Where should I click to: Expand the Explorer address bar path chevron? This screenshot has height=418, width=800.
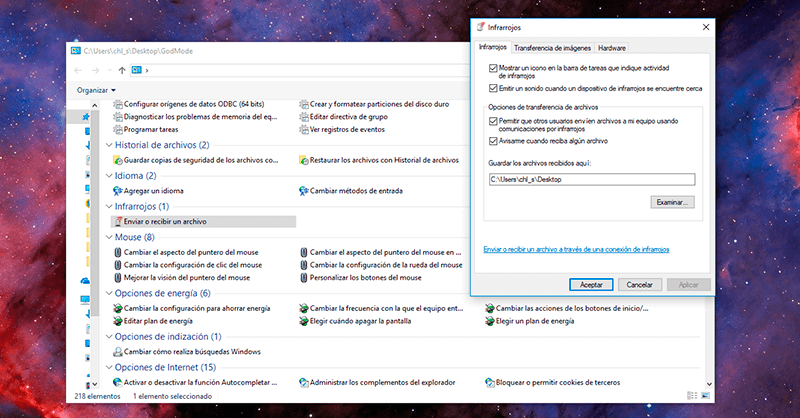click(x=147, y=70)
